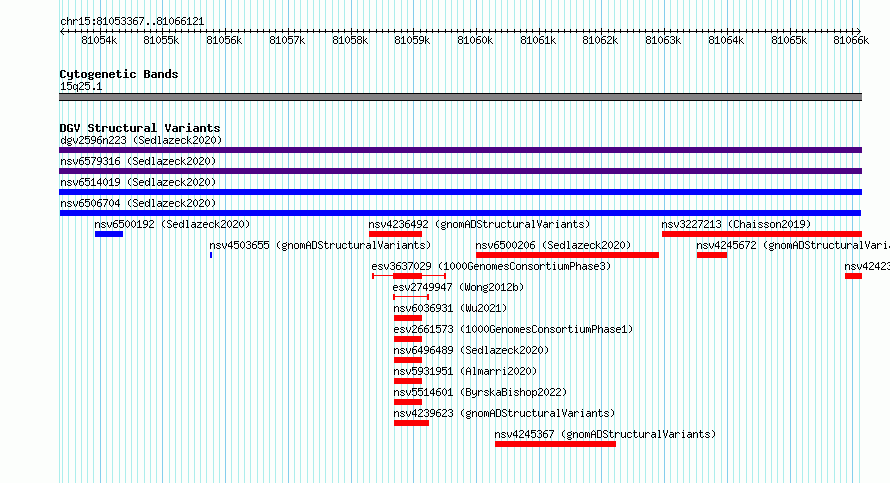Click the 81066k ruler tick label

851,40
